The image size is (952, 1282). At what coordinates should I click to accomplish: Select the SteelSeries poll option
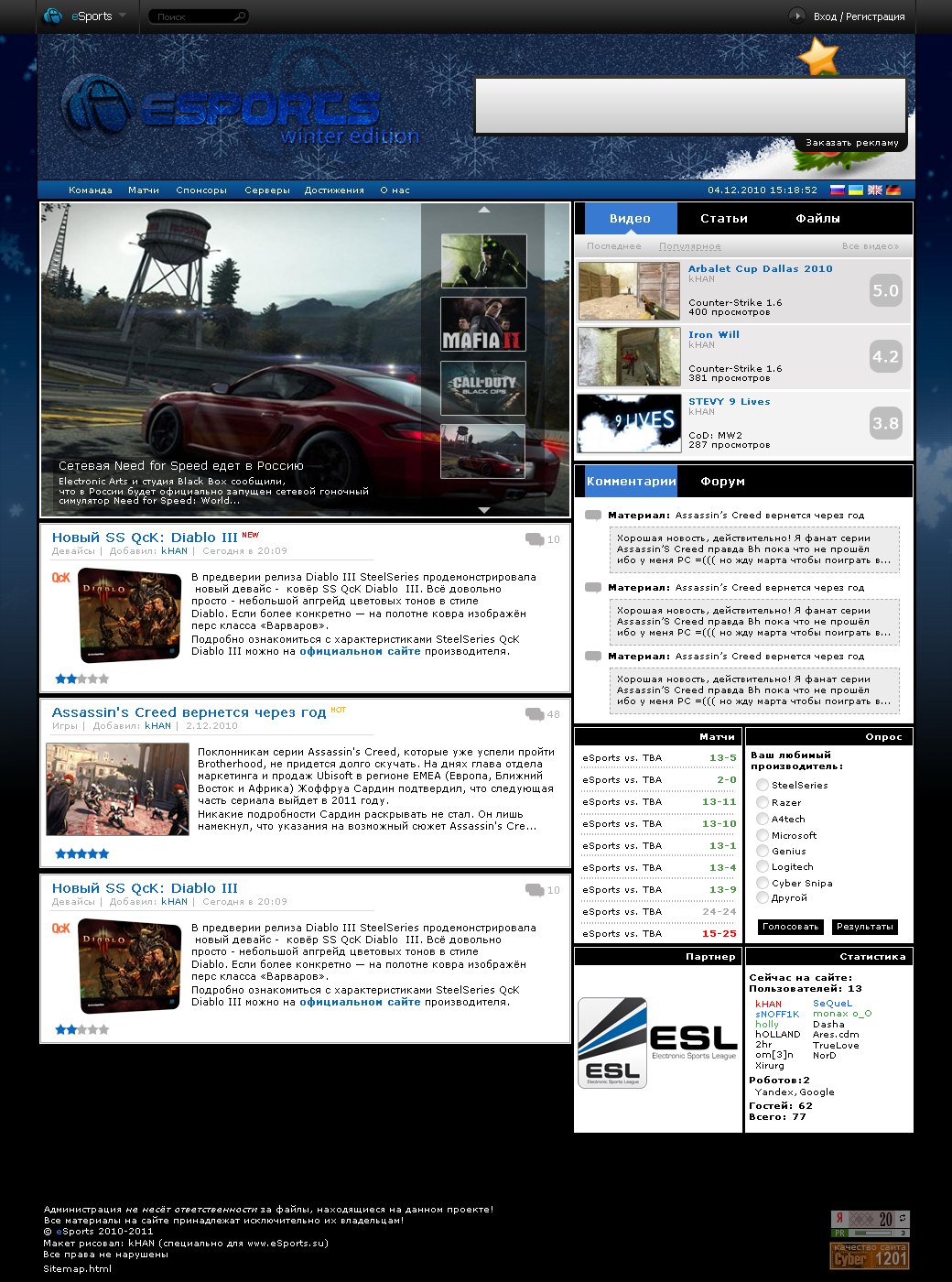pyautogui.click(x=763, y=786)
